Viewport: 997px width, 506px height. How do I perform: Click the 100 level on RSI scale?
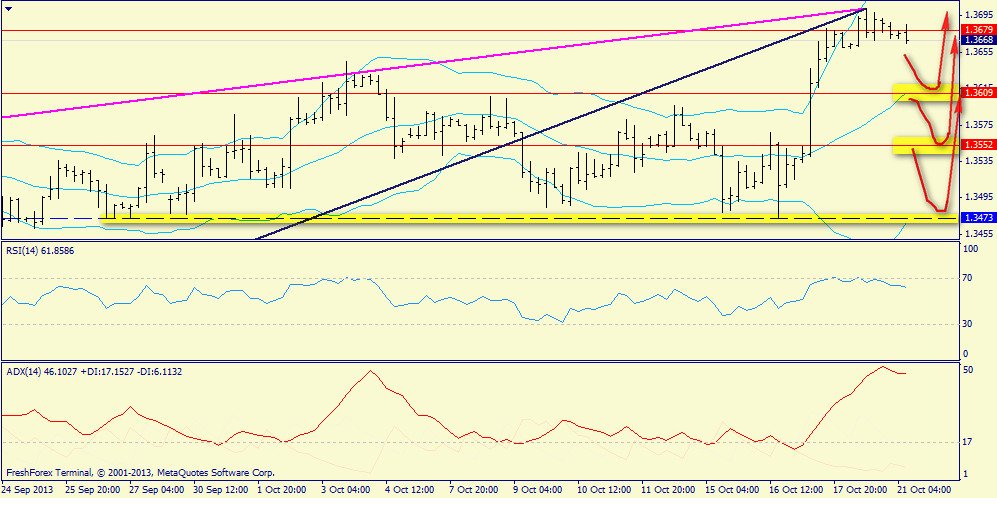click(970, 250)
